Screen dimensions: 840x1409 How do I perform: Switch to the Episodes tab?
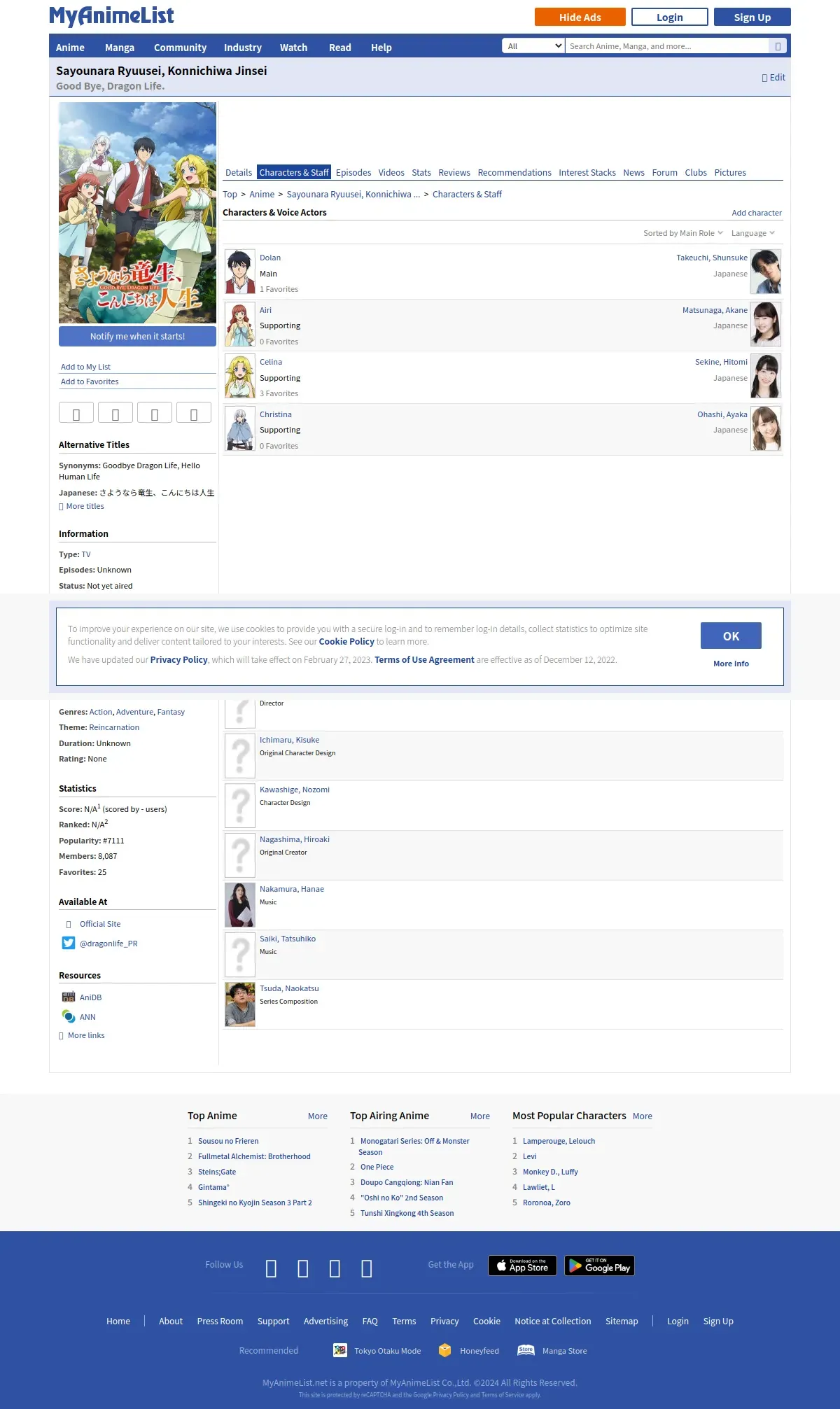click(x=353, y=172)
